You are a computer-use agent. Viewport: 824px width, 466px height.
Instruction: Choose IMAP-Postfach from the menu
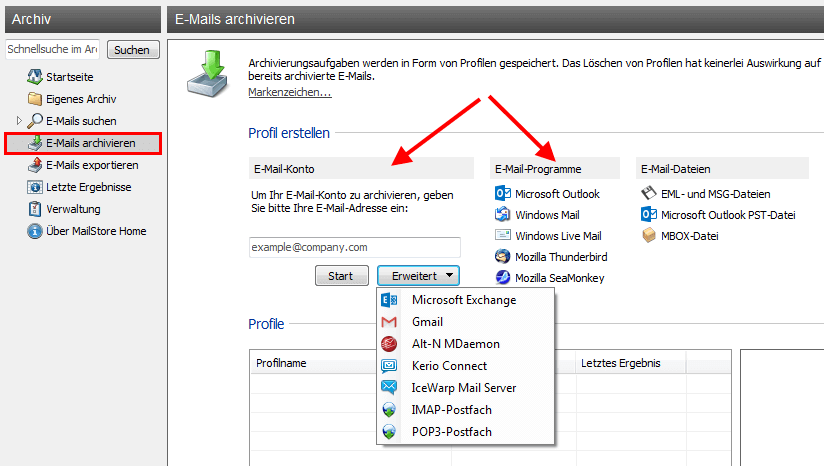click(x=451, y=410)
